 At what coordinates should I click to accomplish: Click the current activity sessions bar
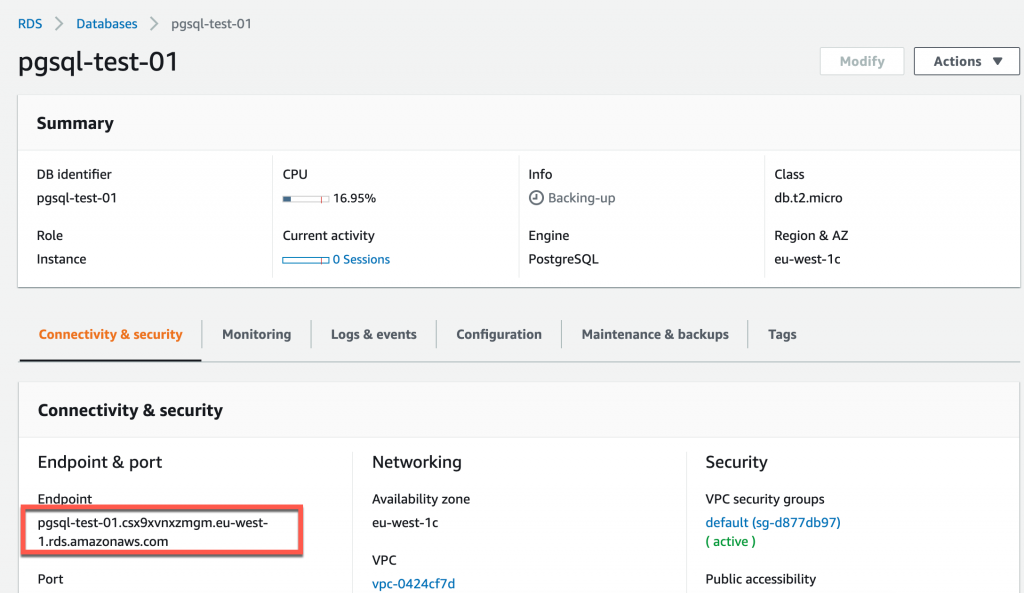(x=305, y=260)
